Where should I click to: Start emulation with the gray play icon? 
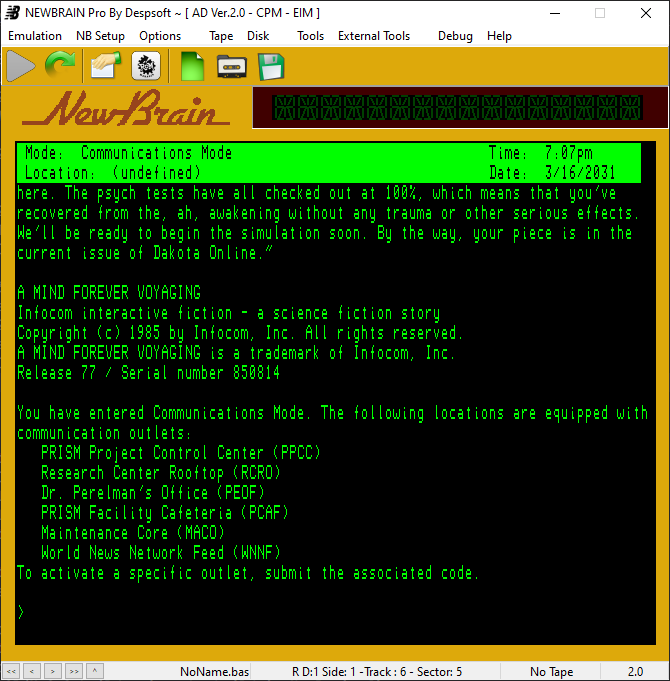[20, 66]
